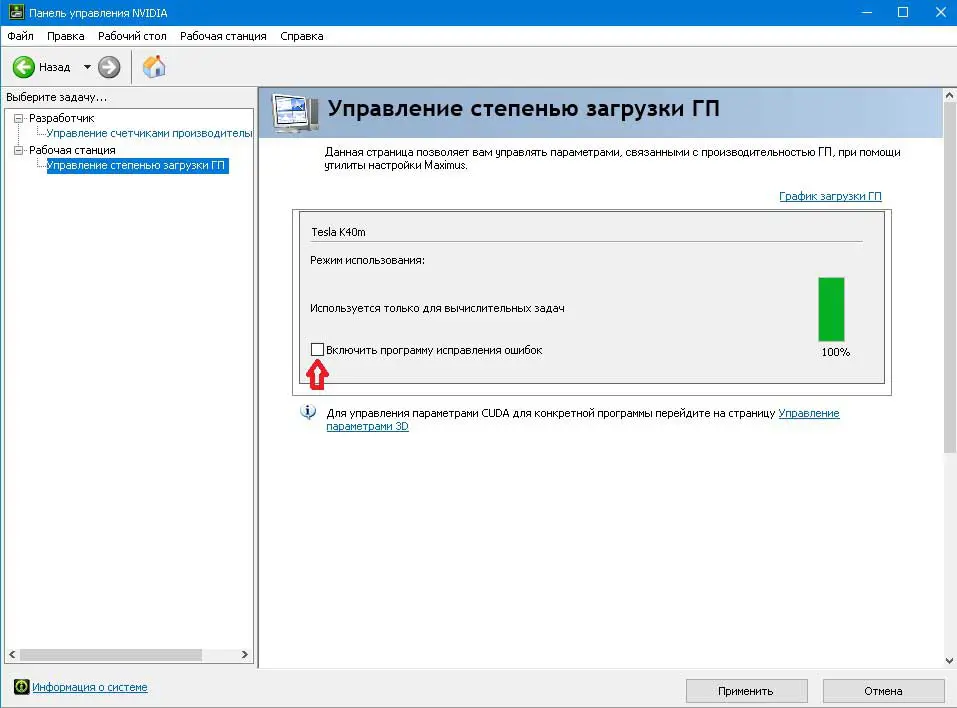Click the green Back arrow icon

24,67
